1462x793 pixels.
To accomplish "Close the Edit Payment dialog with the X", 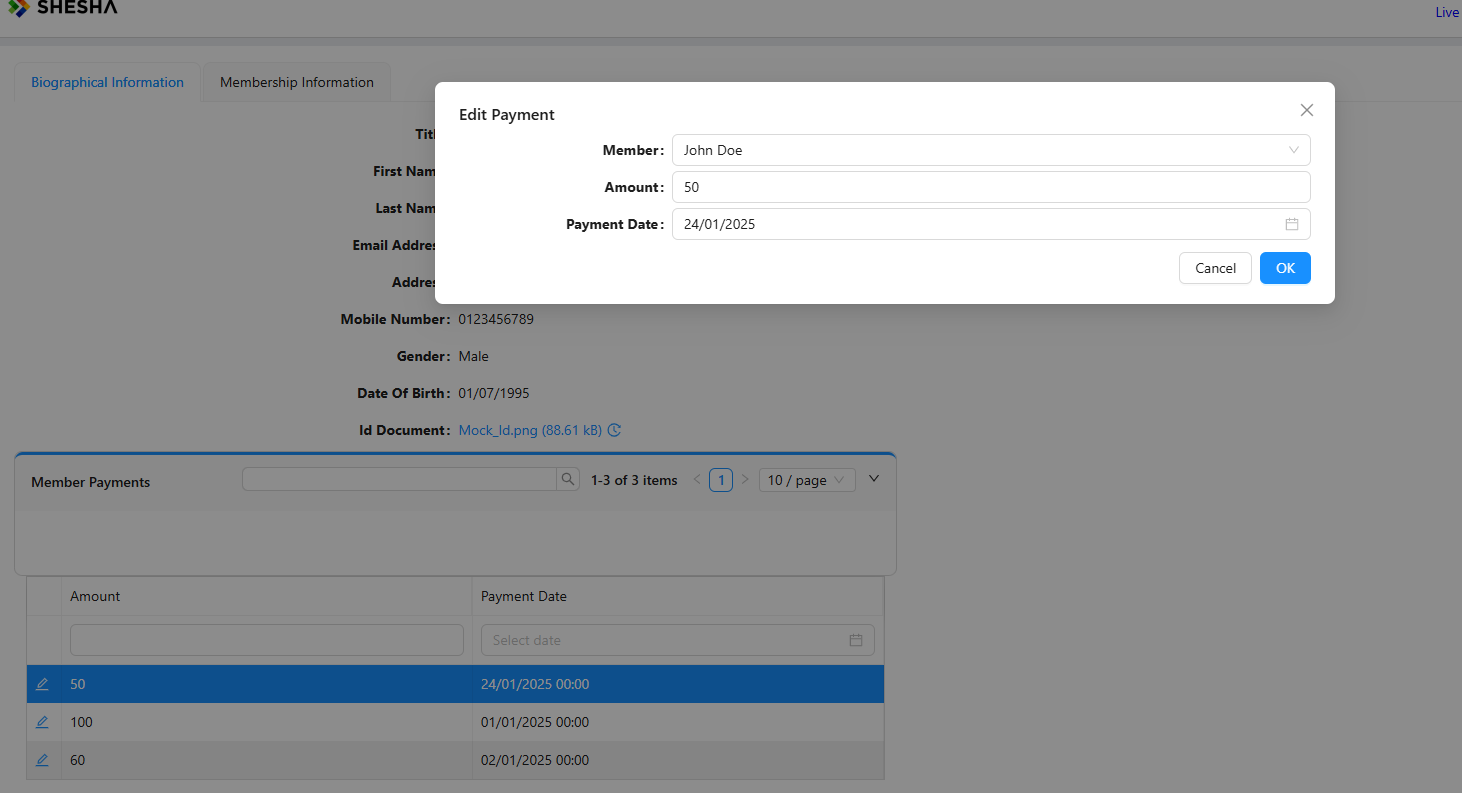I will pyautogui.click(x=1306, y=110).
